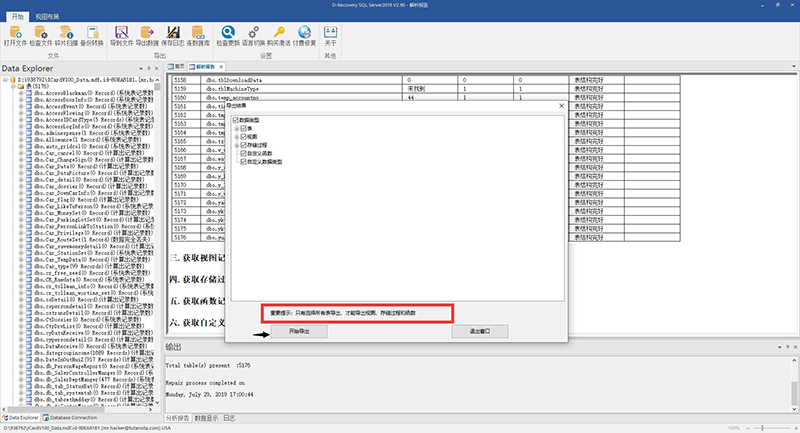This screenshot has width=800, height=433.
Task: Launch the 碎片扫描 fragment scan tool
Action: tap(66, 36)
